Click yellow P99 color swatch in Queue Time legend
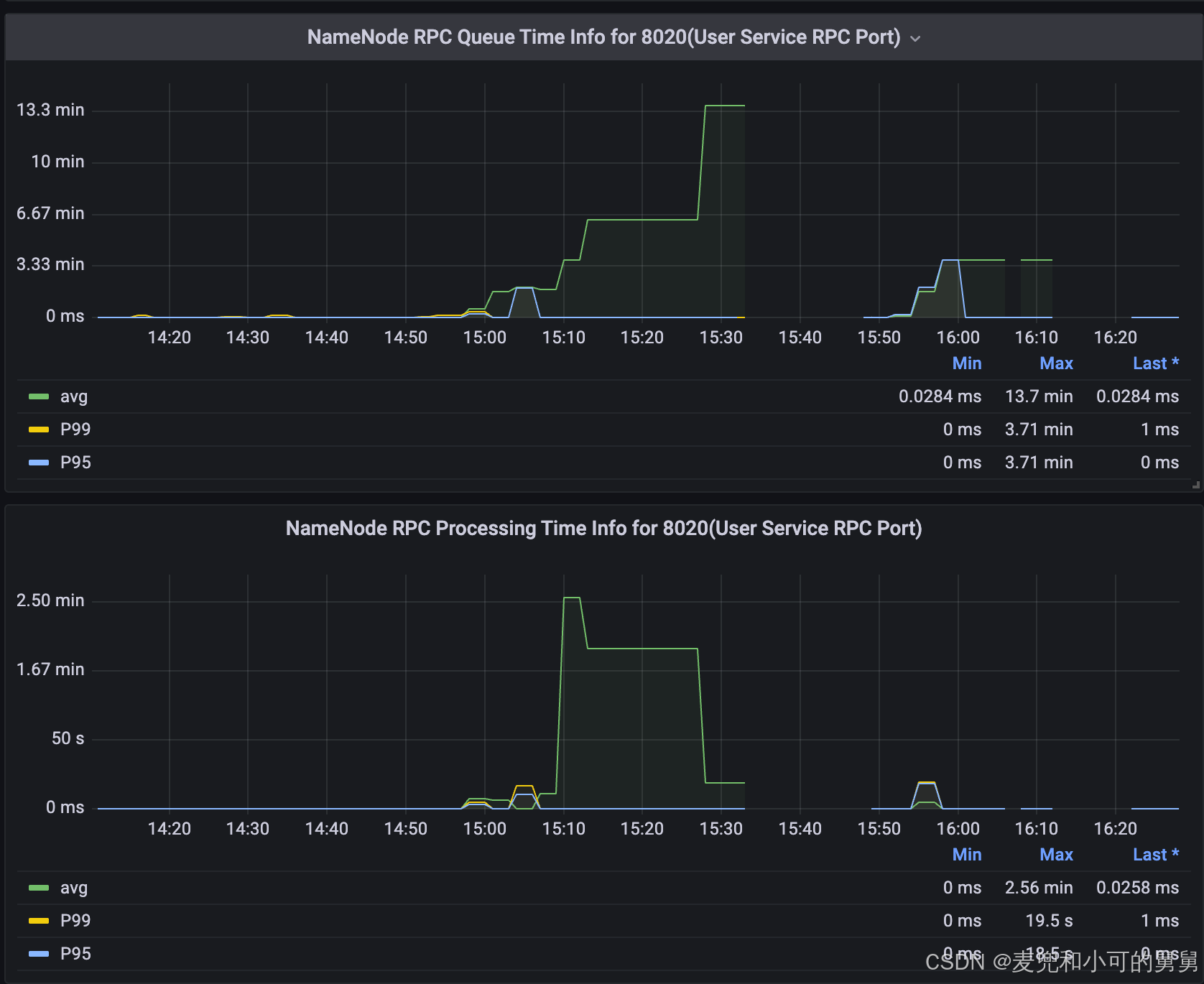The height and width of the screenshot is (984, 1204). pyautogui.click(x=39, y=430)
